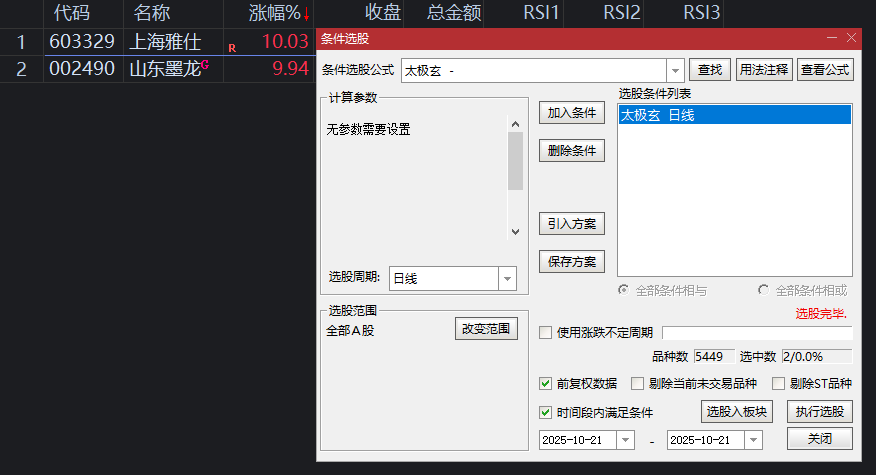Enable the 剔除ST品种 checkbox

778,383
